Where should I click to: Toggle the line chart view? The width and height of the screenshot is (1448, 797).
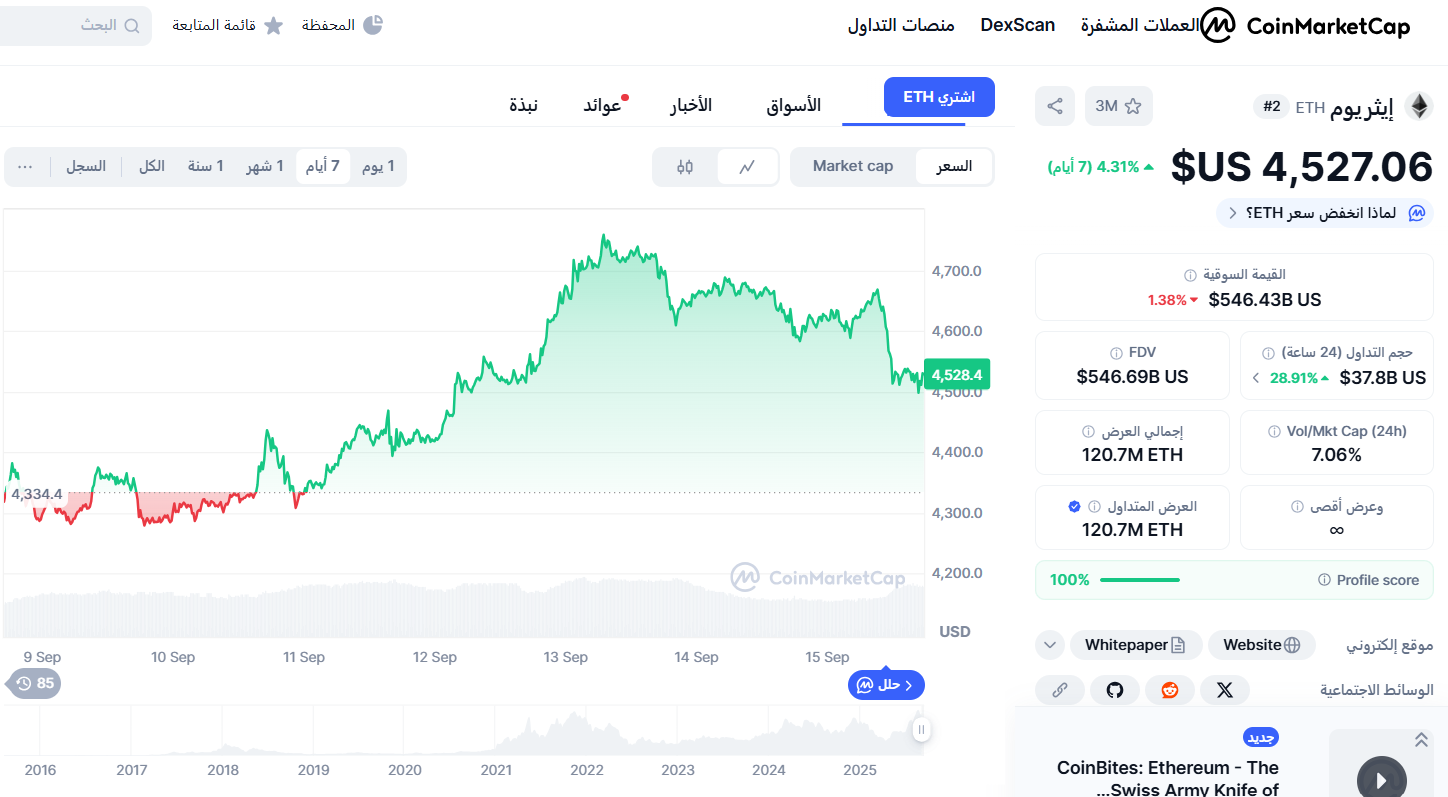click(747, 166)
